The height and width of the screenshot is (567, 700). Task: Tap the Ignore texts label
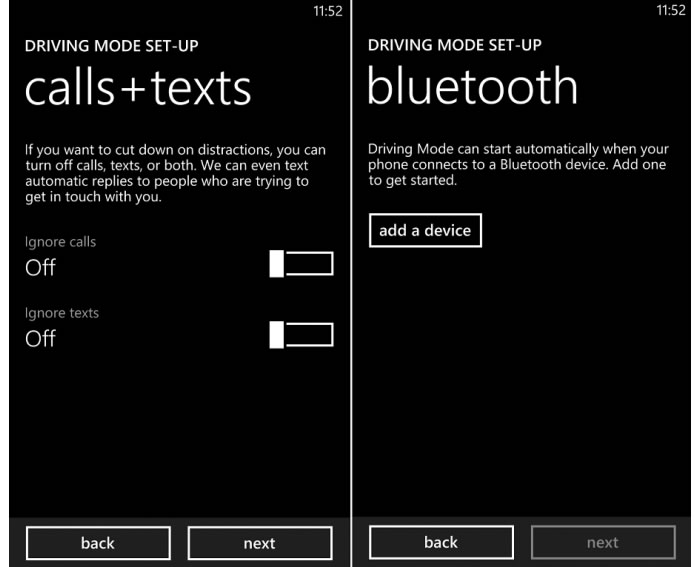tap(62, 313)
